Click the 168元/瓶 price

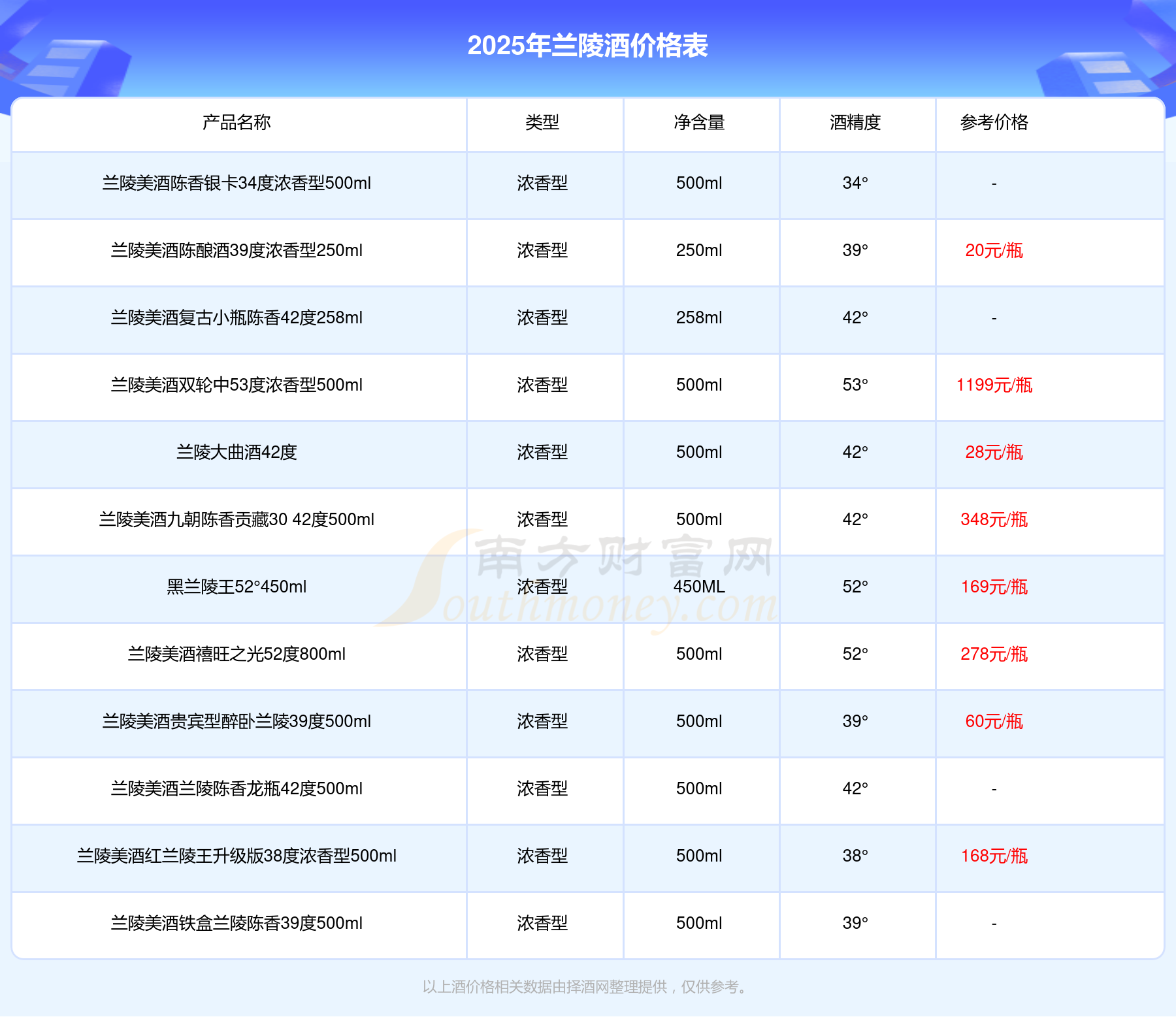click(x=994, y=856)
